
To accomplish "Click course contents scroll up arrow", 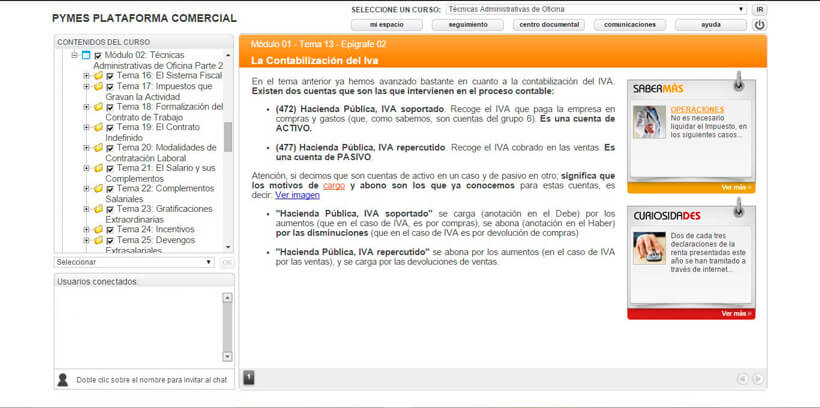I will pos(228,55).
